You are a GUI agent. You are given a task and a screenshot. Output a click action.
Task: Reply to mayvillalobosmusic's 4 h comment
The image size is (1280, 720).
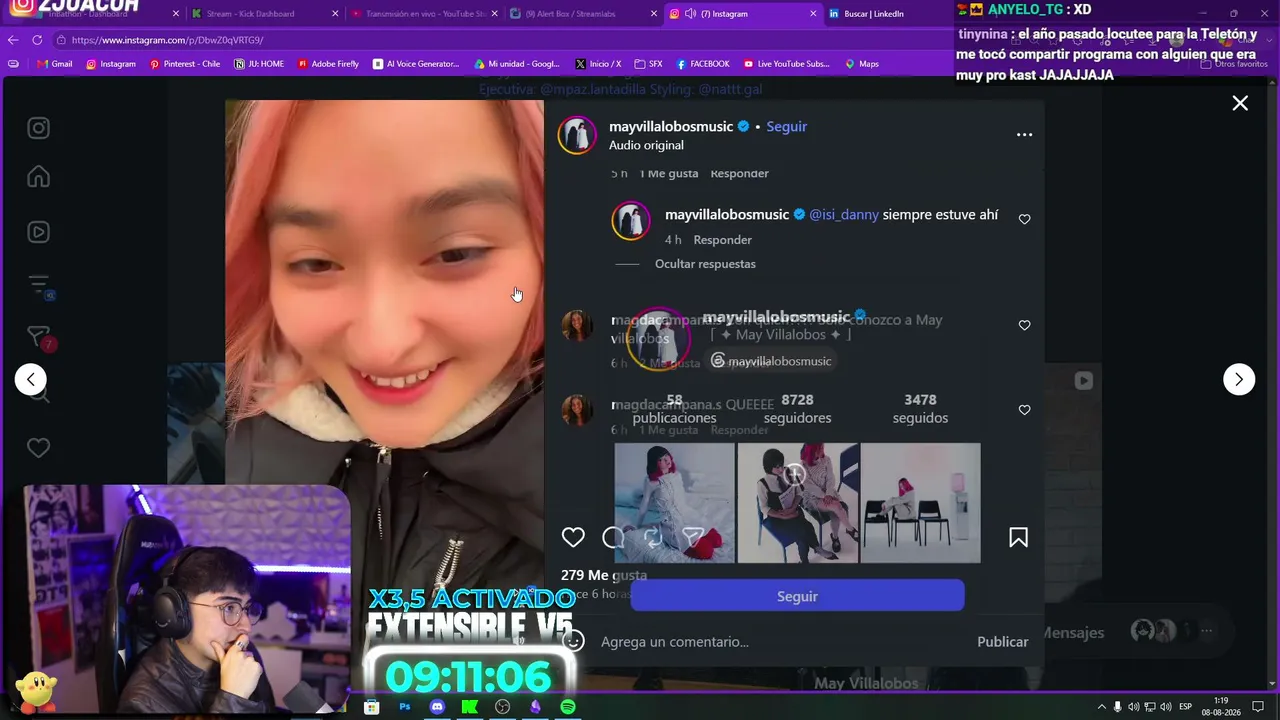click(x=722, y=240)
